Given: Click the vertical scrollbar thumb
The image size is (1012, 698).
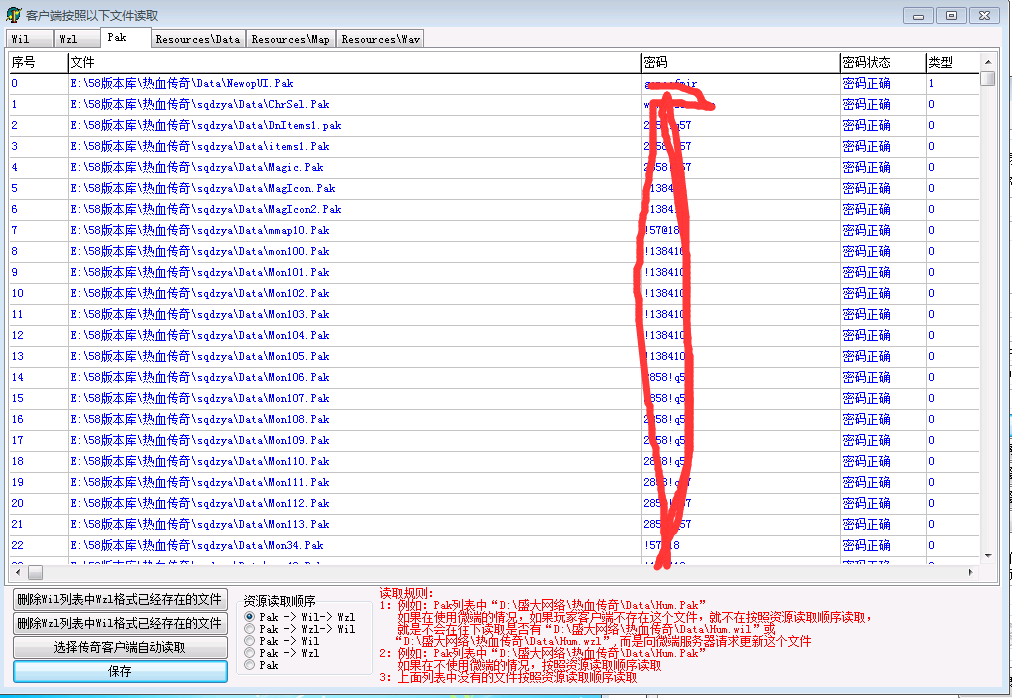Looking at the screenshot, I should (x=987, y=79).
